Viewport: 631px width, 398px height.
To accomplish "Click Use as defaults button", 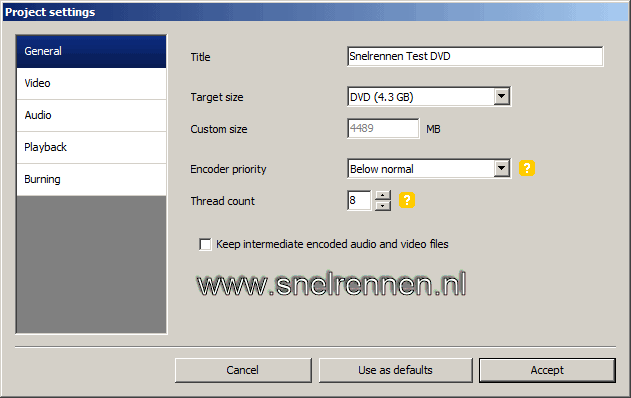I will pos(396,370).
